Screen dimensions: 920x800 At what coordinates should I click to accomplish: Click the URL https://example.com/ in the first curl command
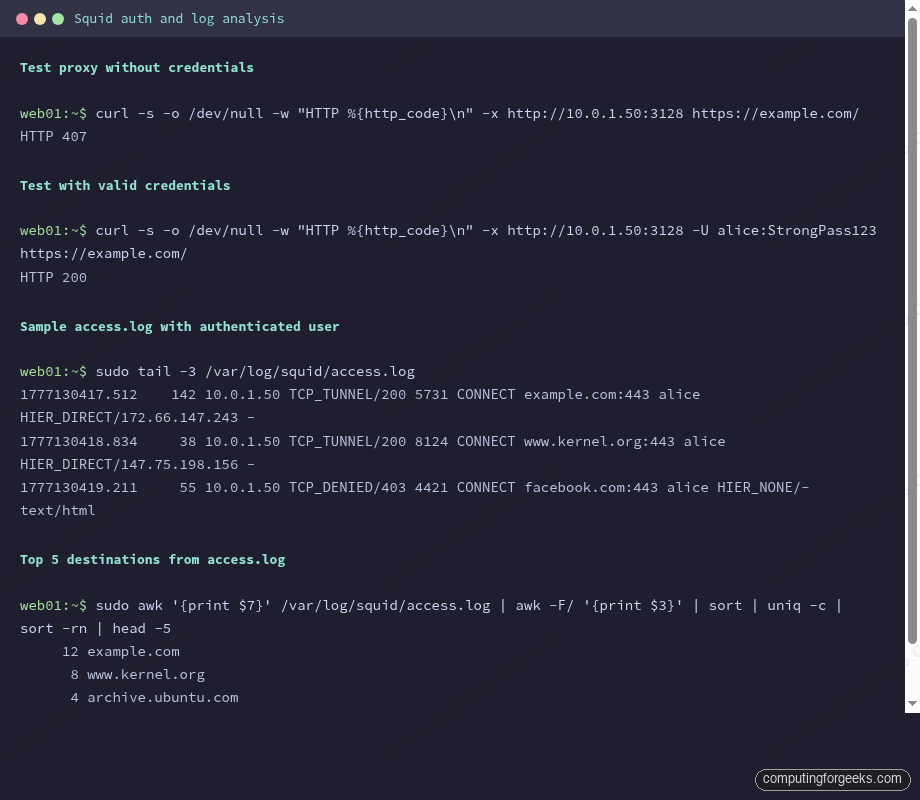click(775, 113)
